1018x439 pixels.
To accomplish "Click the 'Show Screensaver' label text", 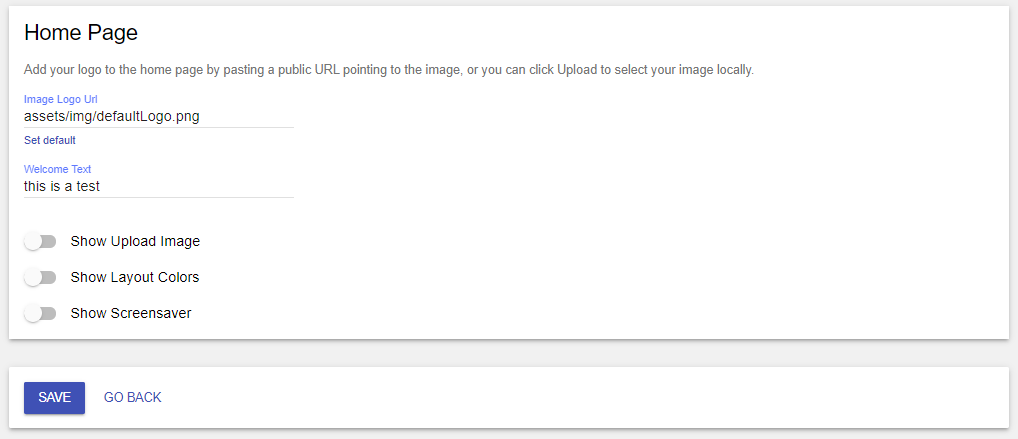I will coord(131,313).
